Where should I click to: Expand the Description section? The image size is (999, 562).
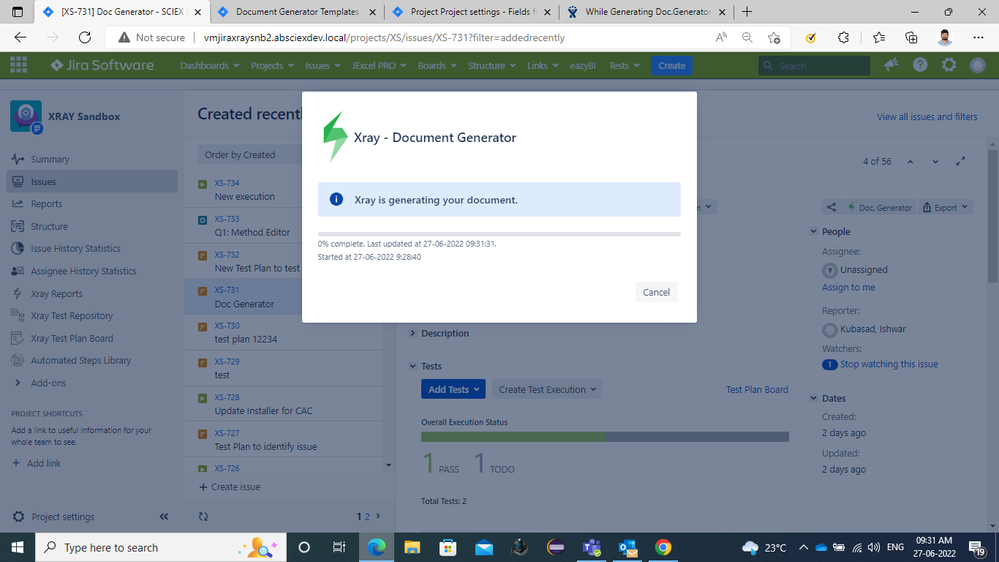(x=413, y=333)
